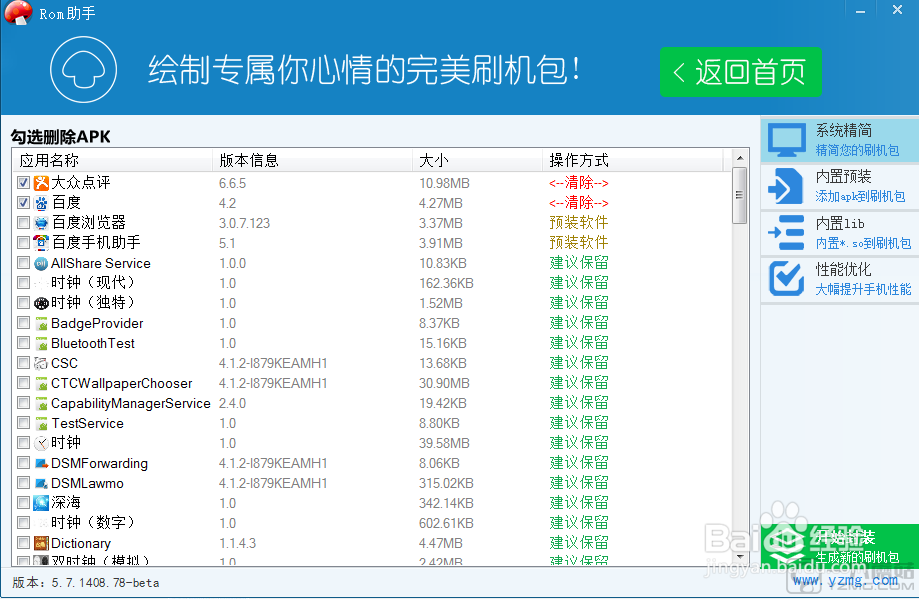Click the list scrollbar thumb

click(740, 196)
